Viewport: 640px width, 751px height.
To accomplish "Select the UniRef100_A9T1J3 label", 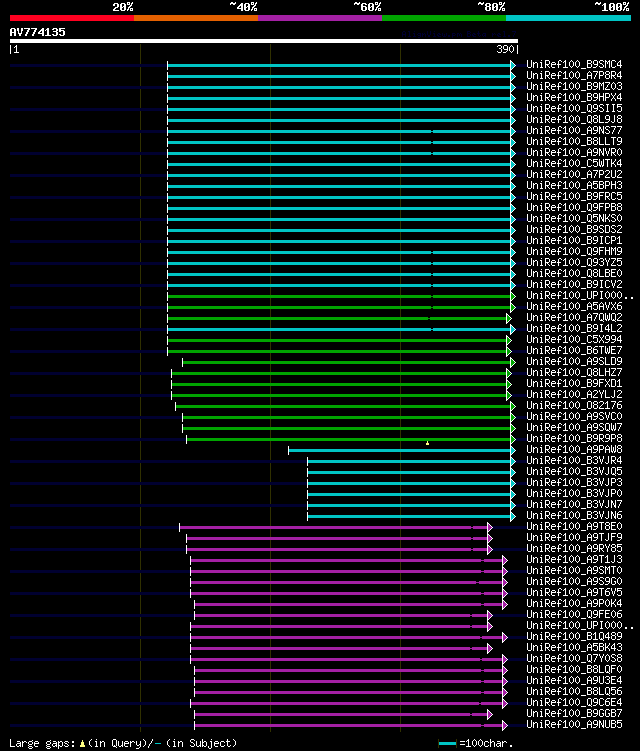I will coord(574,560).
